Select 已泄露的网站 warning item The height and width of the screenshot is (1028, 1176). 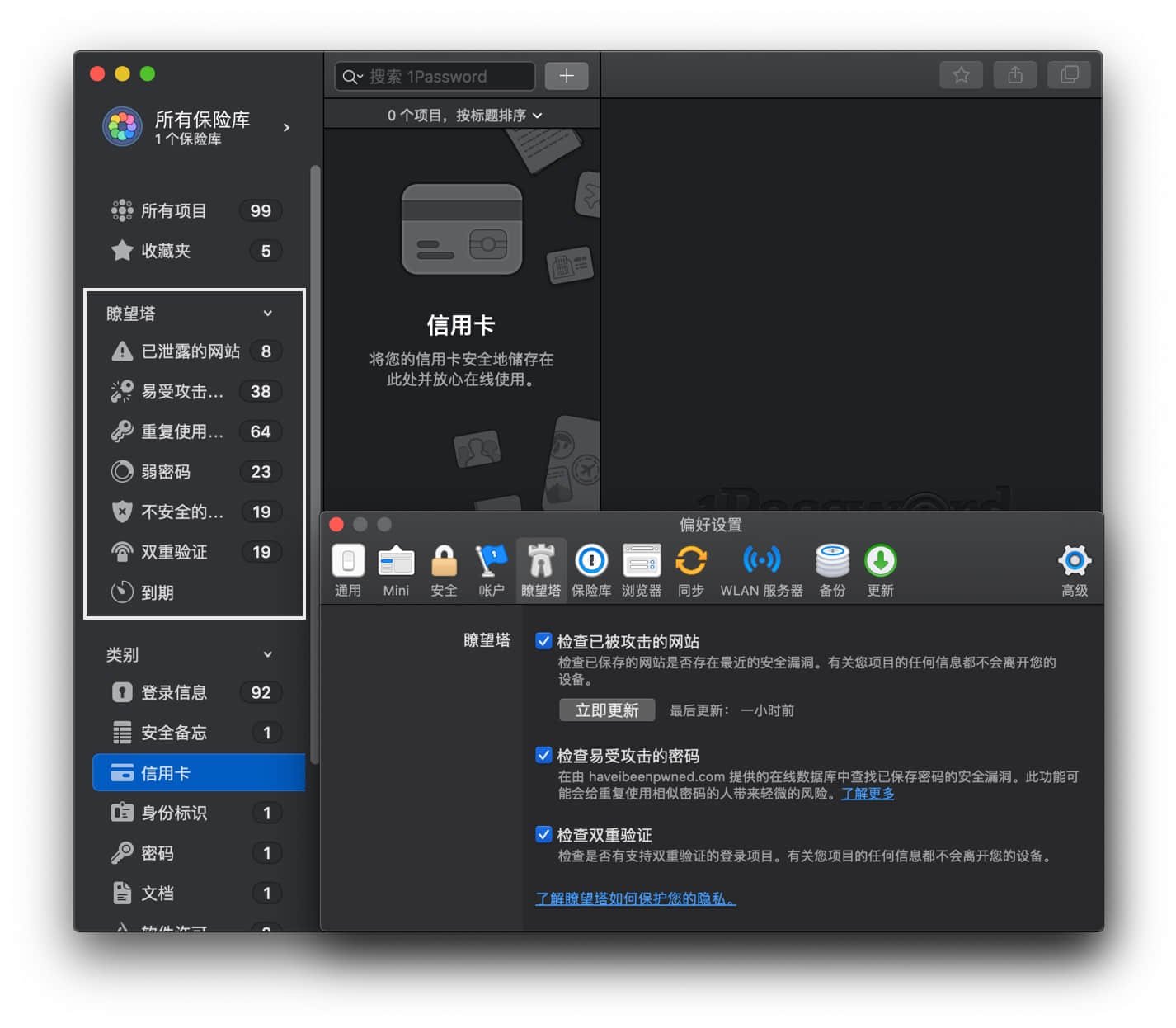point(196,351)
